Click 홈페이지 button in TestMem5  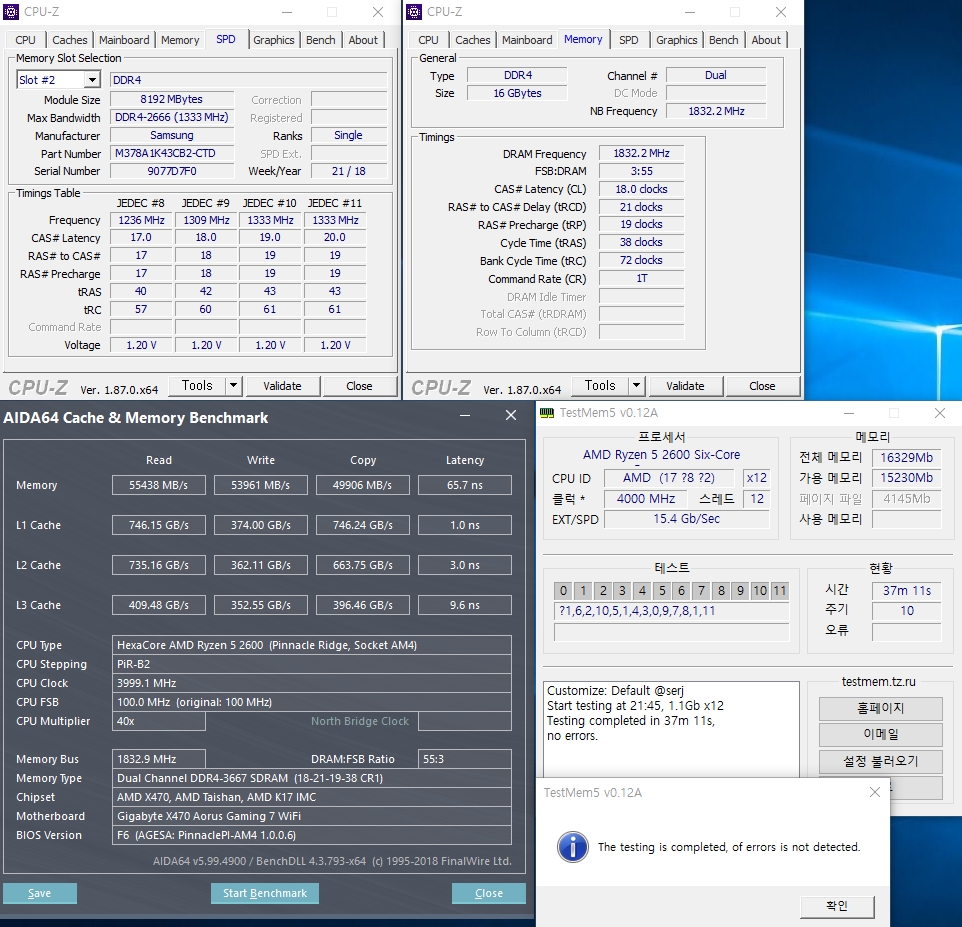[x=880, y=709]
